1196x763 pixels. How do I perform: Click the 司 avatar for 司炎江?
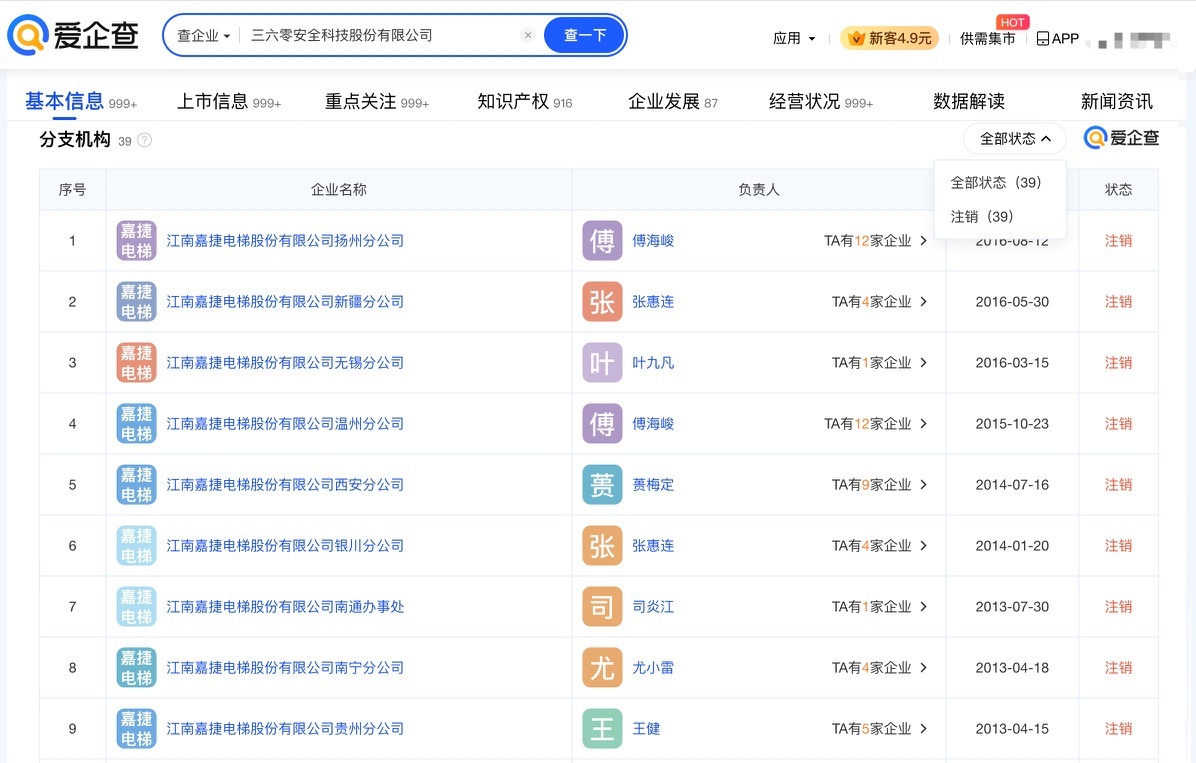coord(602,607)
